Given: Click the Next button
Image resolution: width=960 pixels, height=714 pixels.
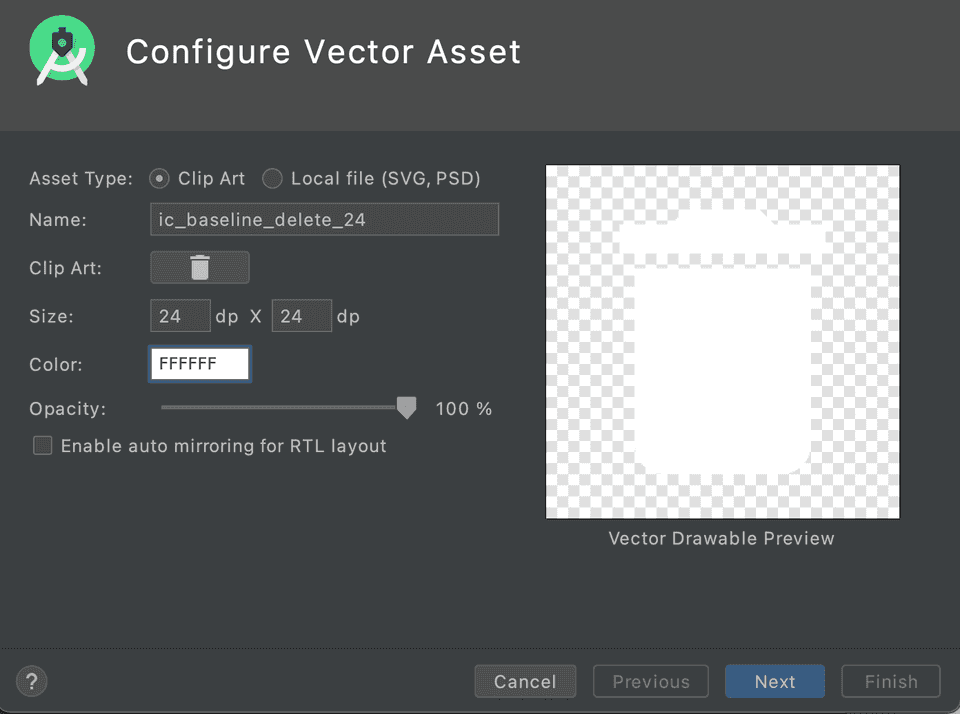Looking at the screenshot, I should [x=774, y=681].
